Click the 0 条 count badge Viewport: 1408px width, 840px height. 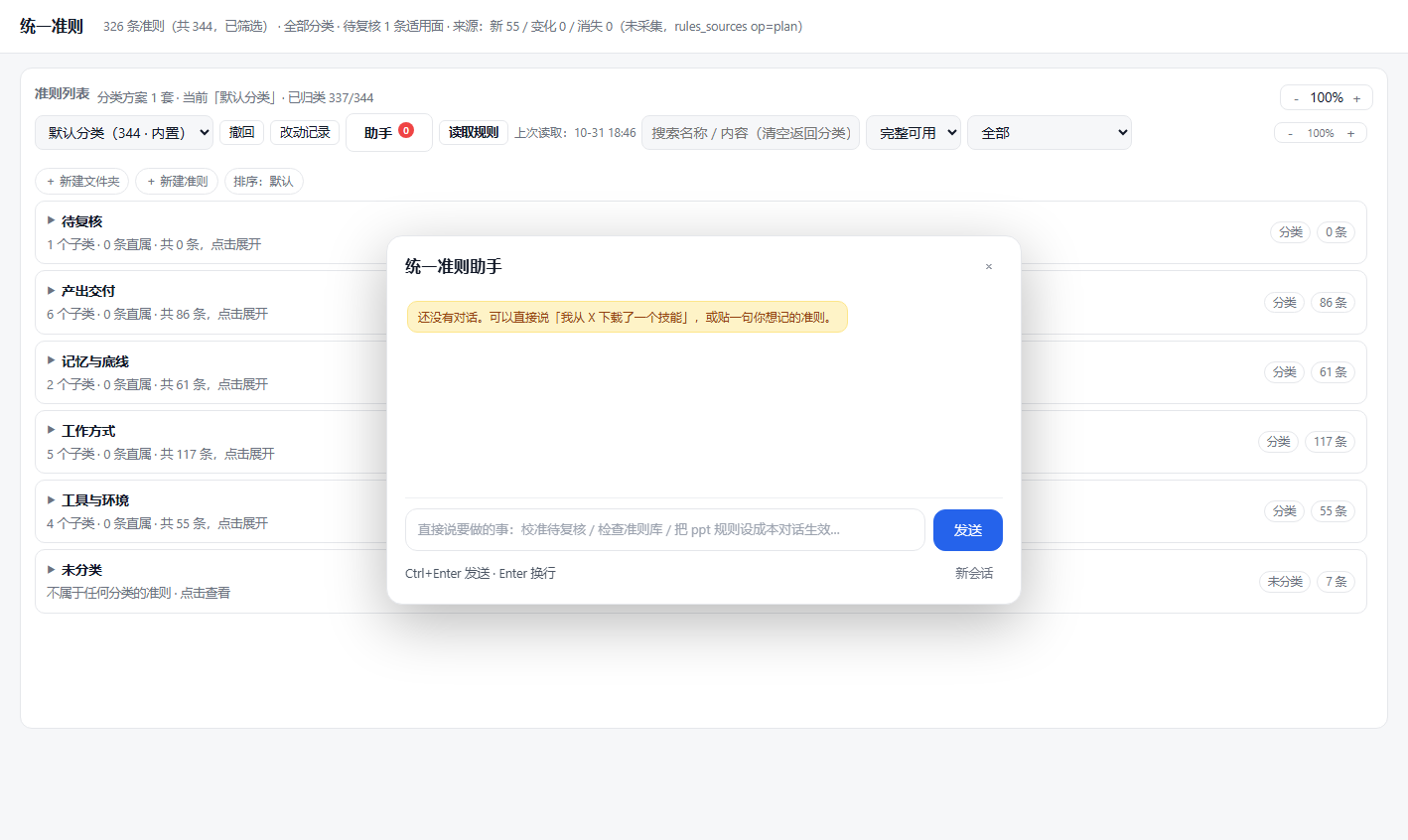click(x=1337, y=232)
